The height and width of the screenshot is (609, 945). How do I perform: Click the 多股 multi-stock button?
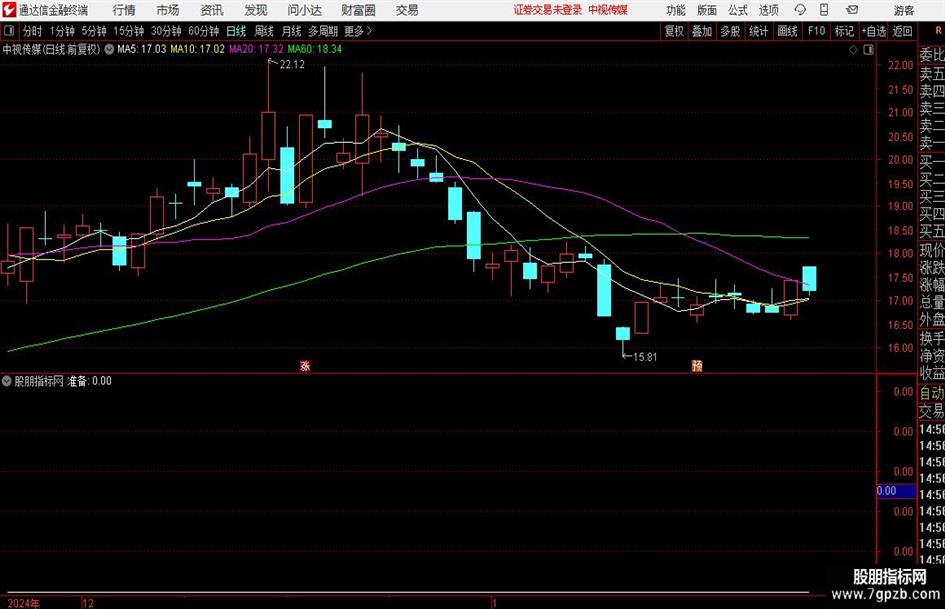(x=730, y=31)
